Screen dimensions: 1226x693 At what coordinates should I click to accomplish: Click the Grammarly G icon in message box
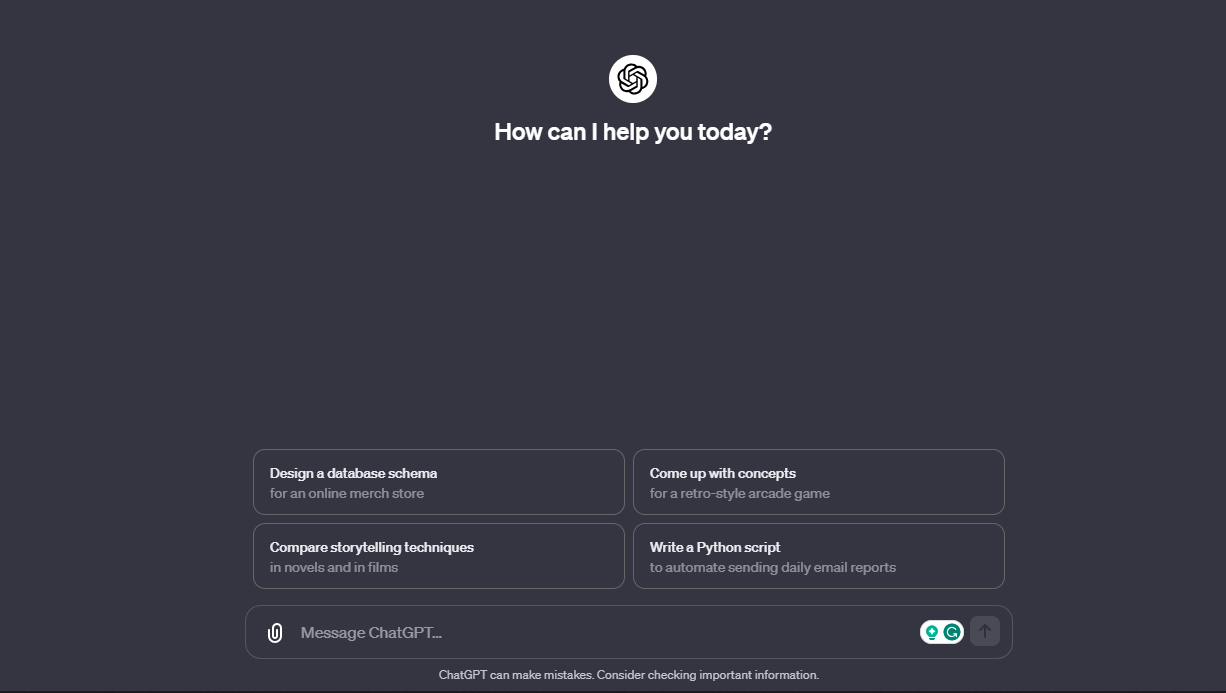(952, 632)
